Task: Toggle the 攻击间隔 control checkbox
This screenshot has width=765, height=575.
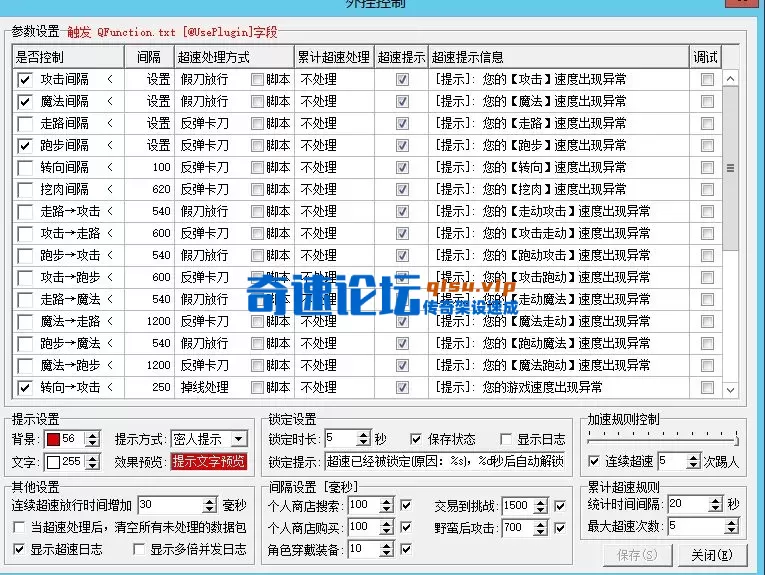Action: (x=25, y=79)
